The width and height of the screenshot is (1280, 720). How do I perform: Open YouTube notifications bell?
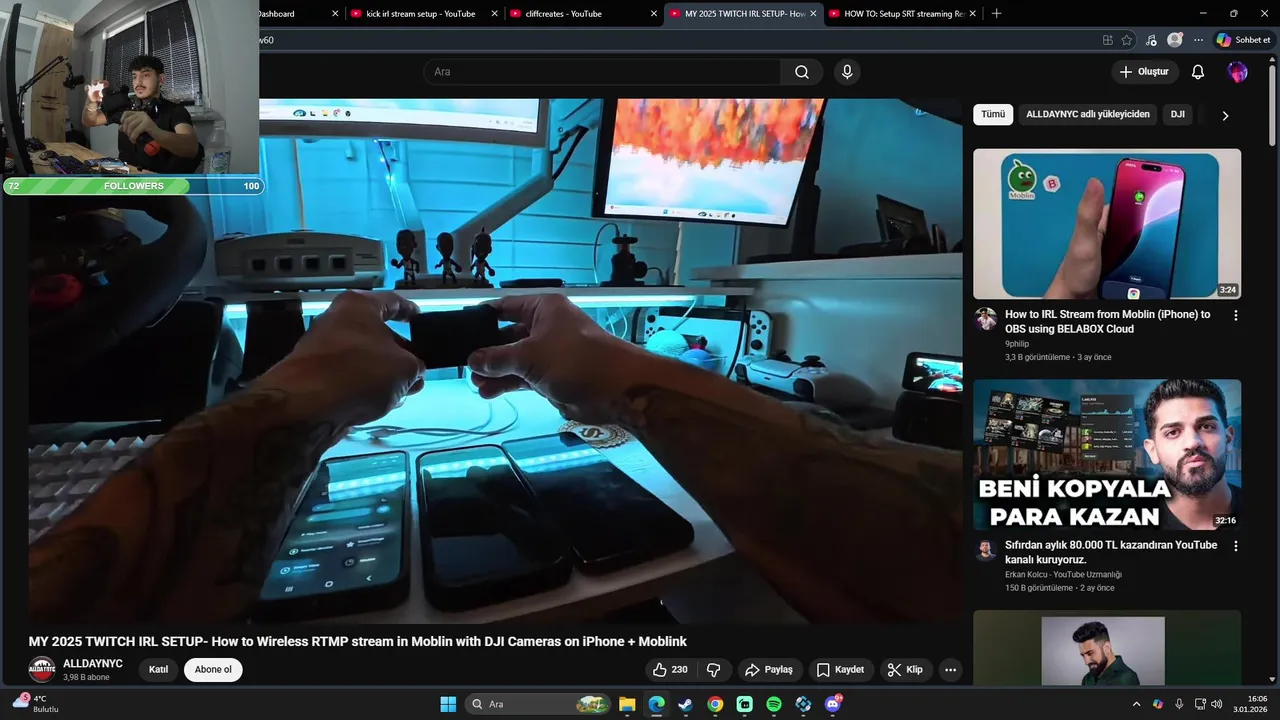coord(1198,72)
